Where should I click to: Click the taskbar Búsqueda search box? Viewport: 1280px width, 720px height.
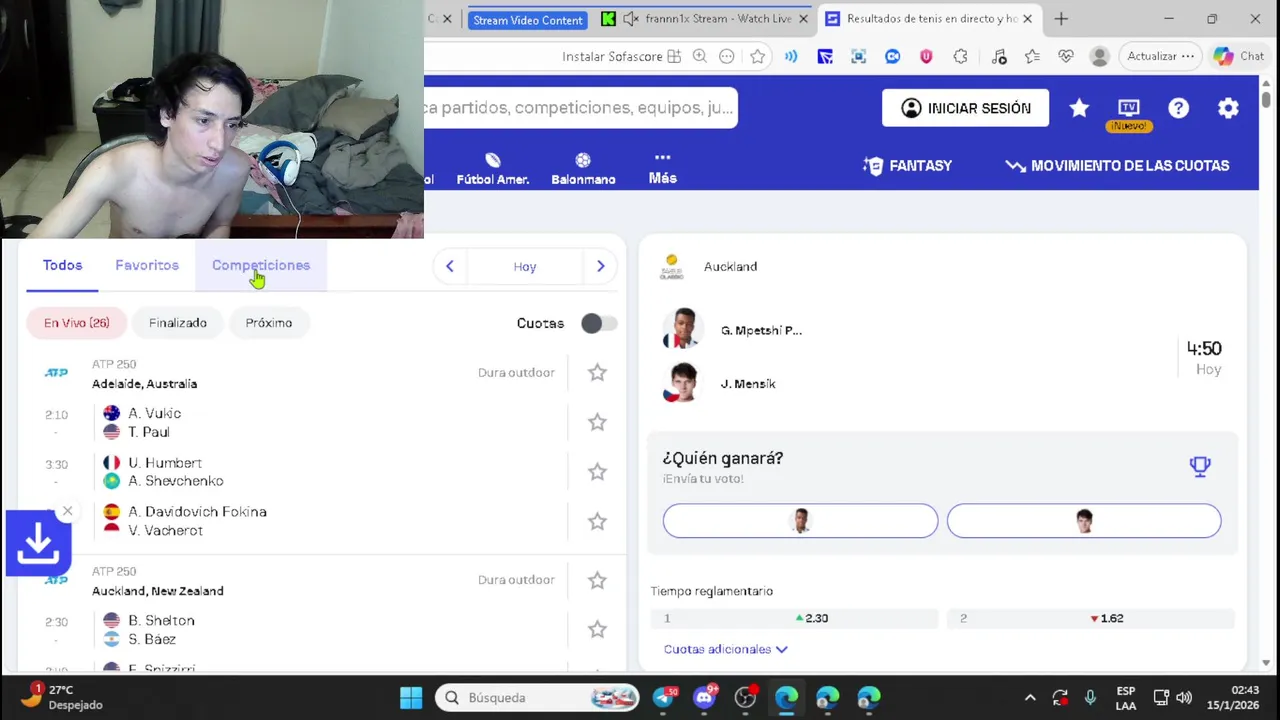(x=538, y=697)
